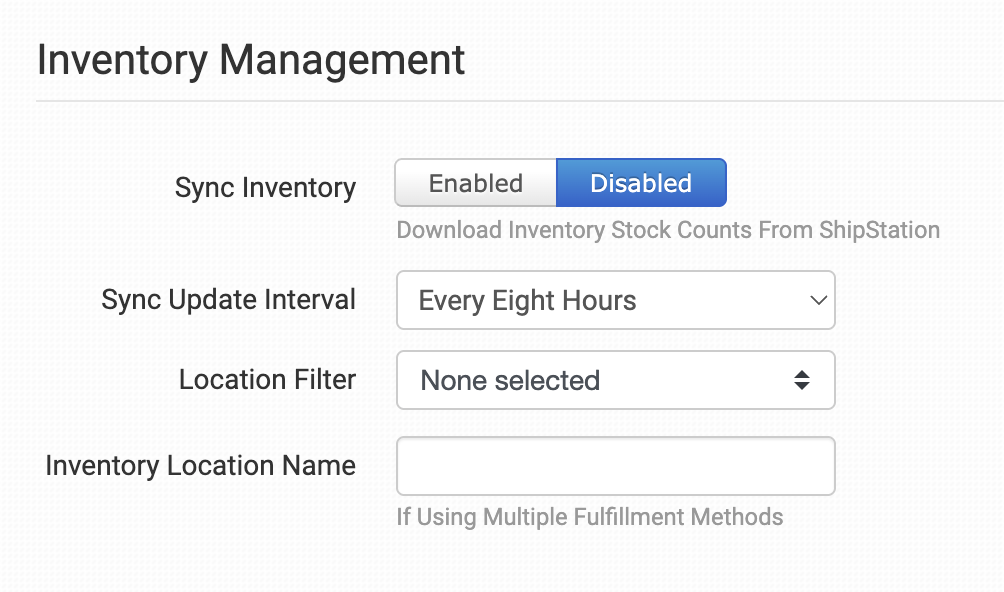
Task: Click the Sync Update Interval label
Action: 228,300
